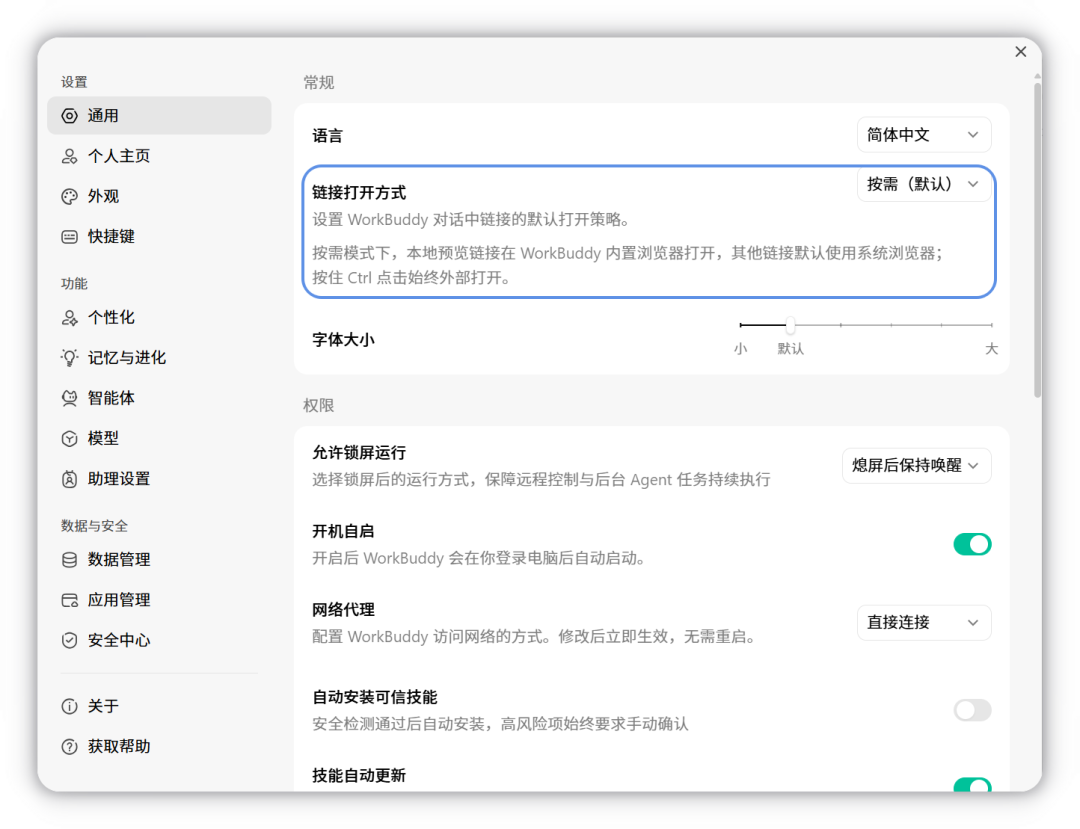Click the 链接打开方式 heading text
Viewport: 1080px width, 829px height.
359,193
